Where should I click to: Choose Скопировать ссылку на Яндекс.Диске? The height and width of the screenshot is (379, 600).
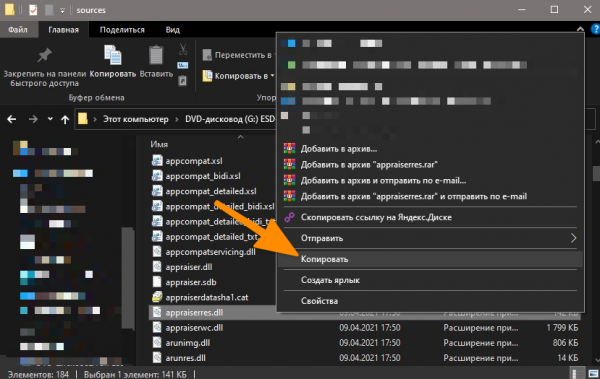point(376,217)
